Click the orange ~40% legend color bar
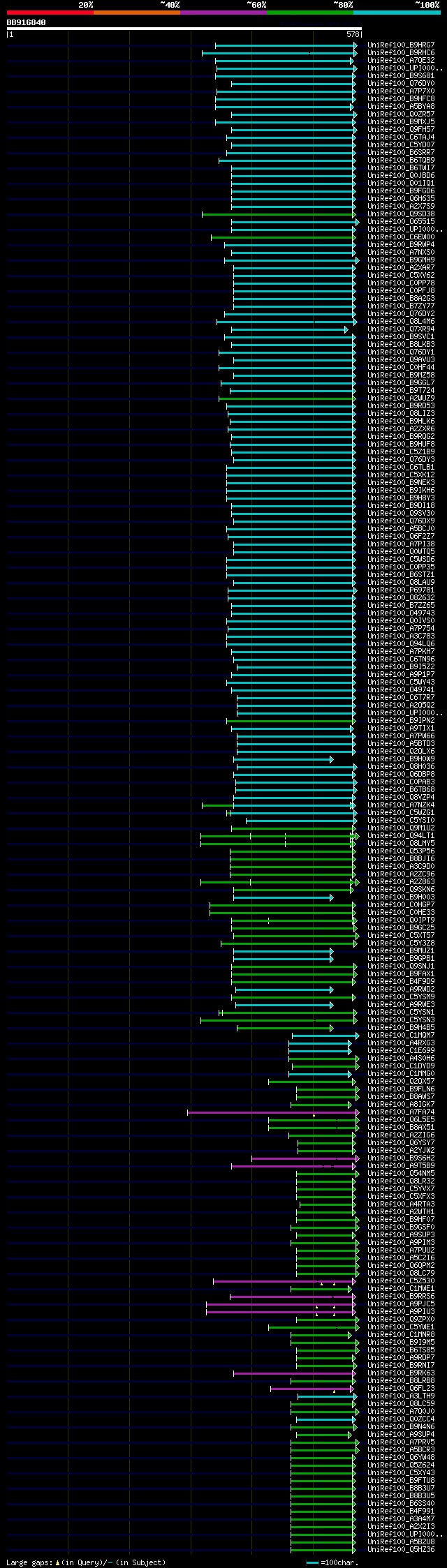Viewport: 447px width, 1568px height. (x=137, y=13)
